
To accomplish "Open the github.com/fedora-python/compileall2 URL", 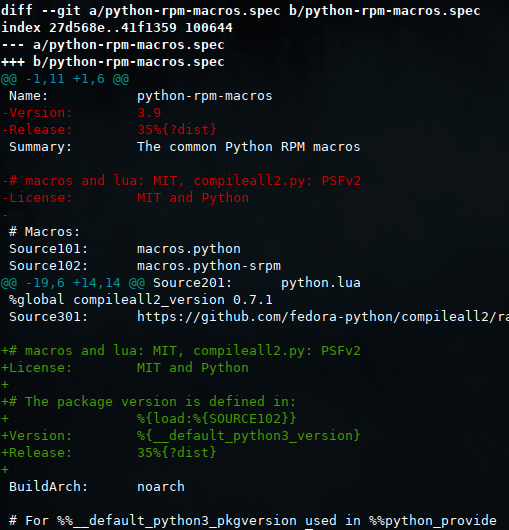I will pos(323,317).
